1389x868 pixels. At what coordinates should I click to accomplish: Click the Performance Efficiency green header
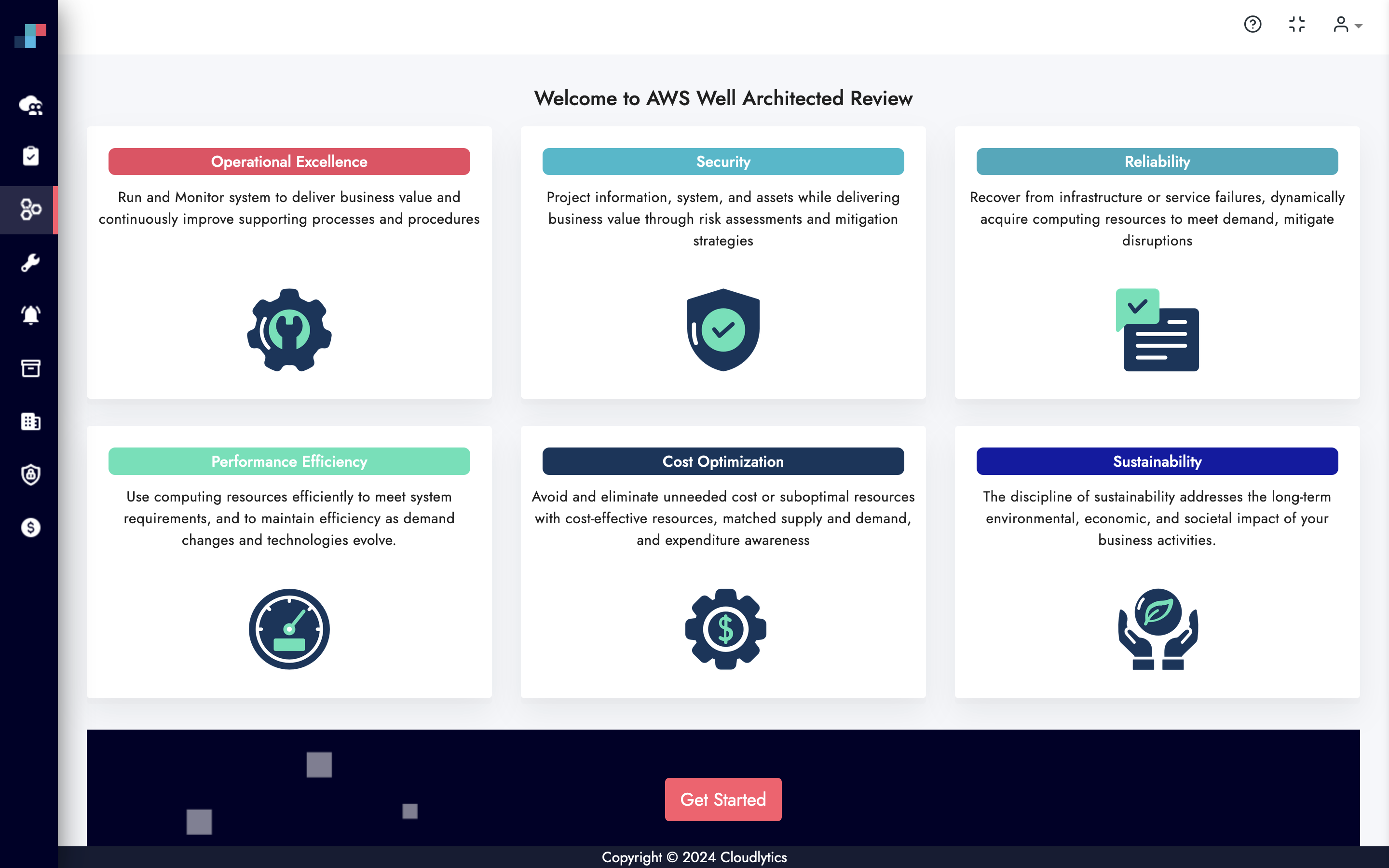289,461
